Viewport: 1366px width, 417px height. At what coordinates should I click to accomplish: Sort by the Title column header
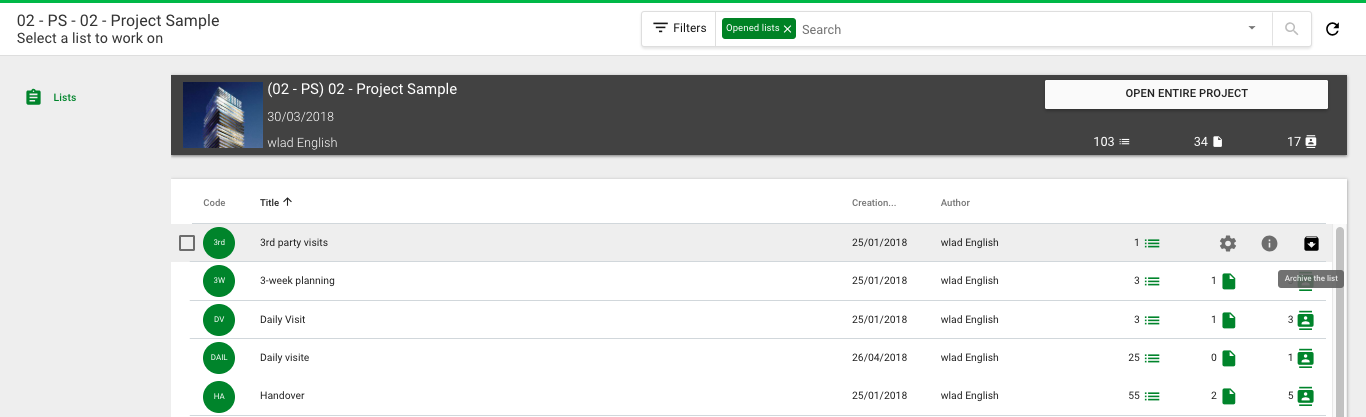click(276, 202)
